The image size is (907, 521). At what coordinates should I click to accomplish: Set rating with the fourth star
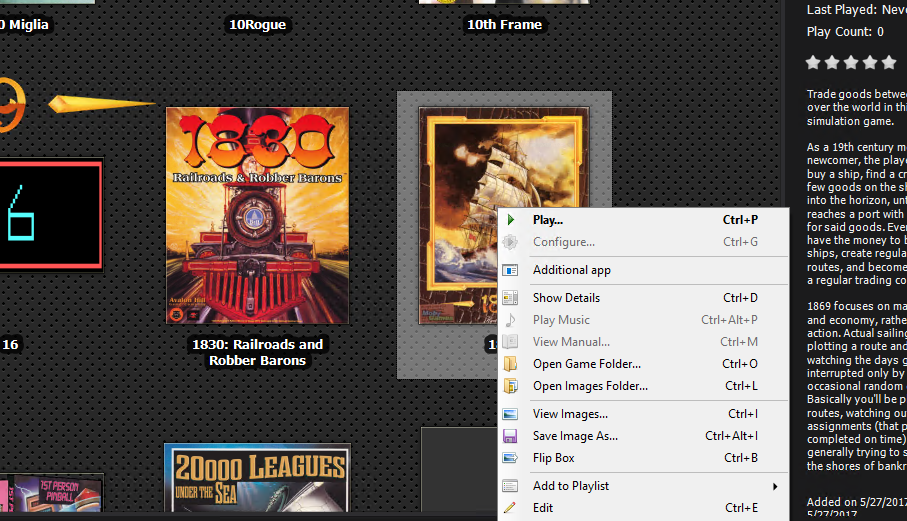(870, 62)
